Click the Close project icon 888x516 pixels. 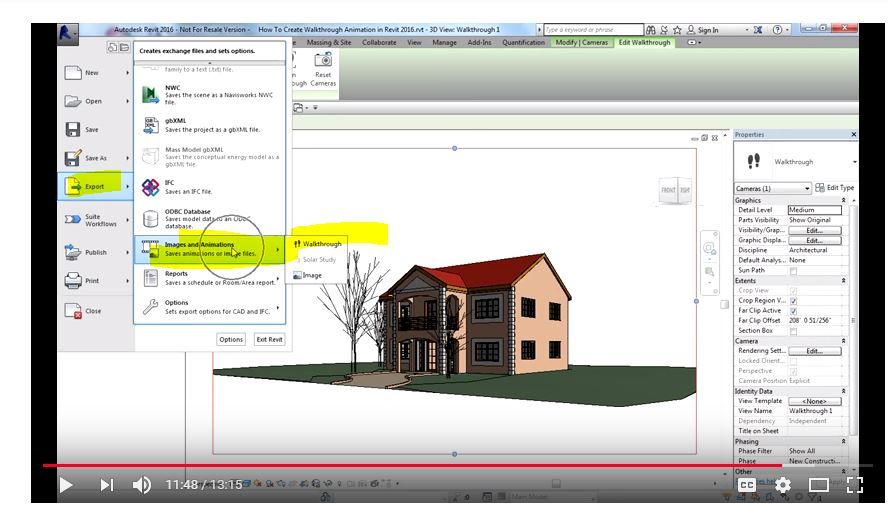tap(73, 310)
